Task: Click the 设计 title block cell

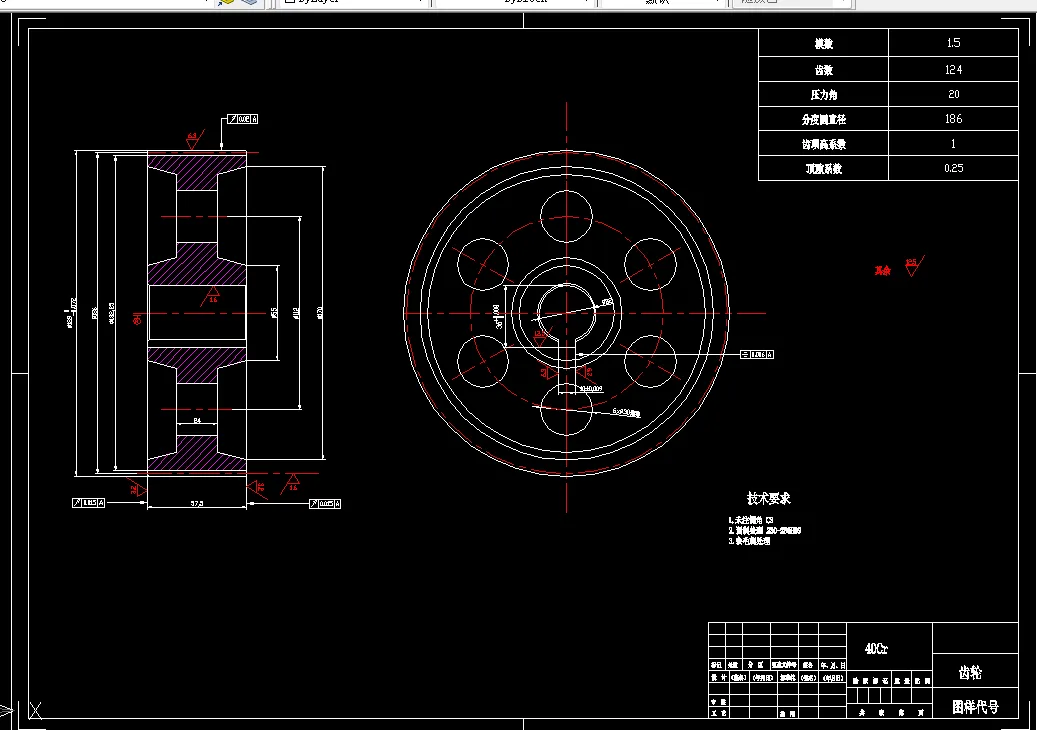Action: coord(718,678)
